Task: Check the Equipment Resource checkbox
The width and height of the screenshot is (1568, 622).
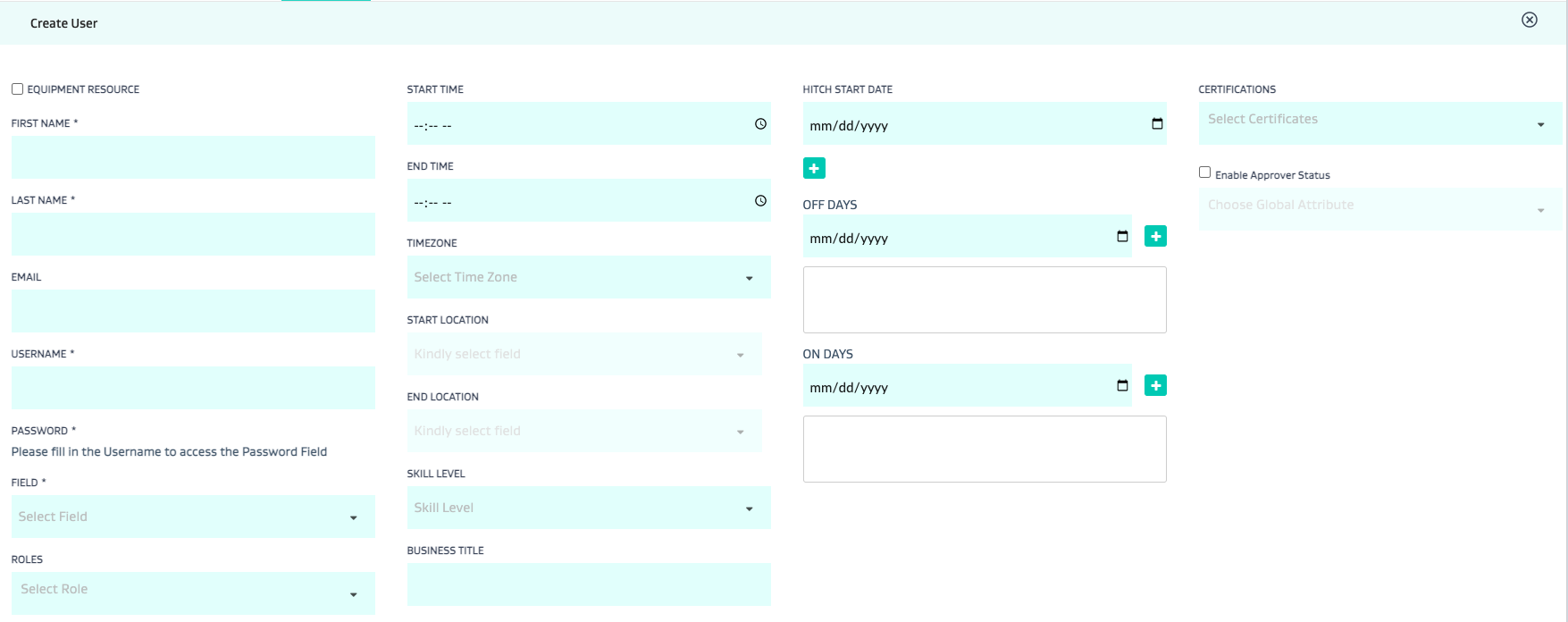Action: tap(17, 89)
